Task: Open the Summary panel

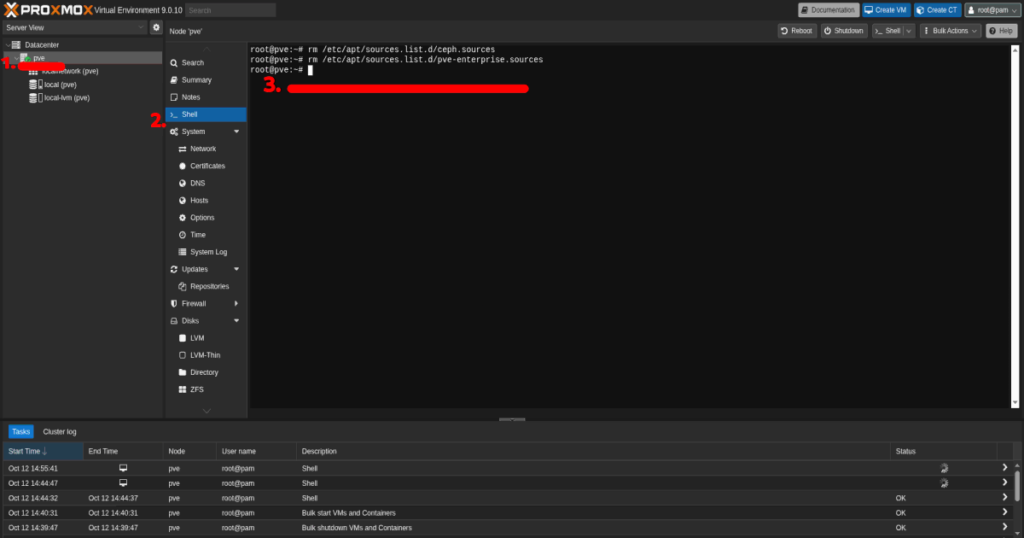Action: click(x=196, y=80)
